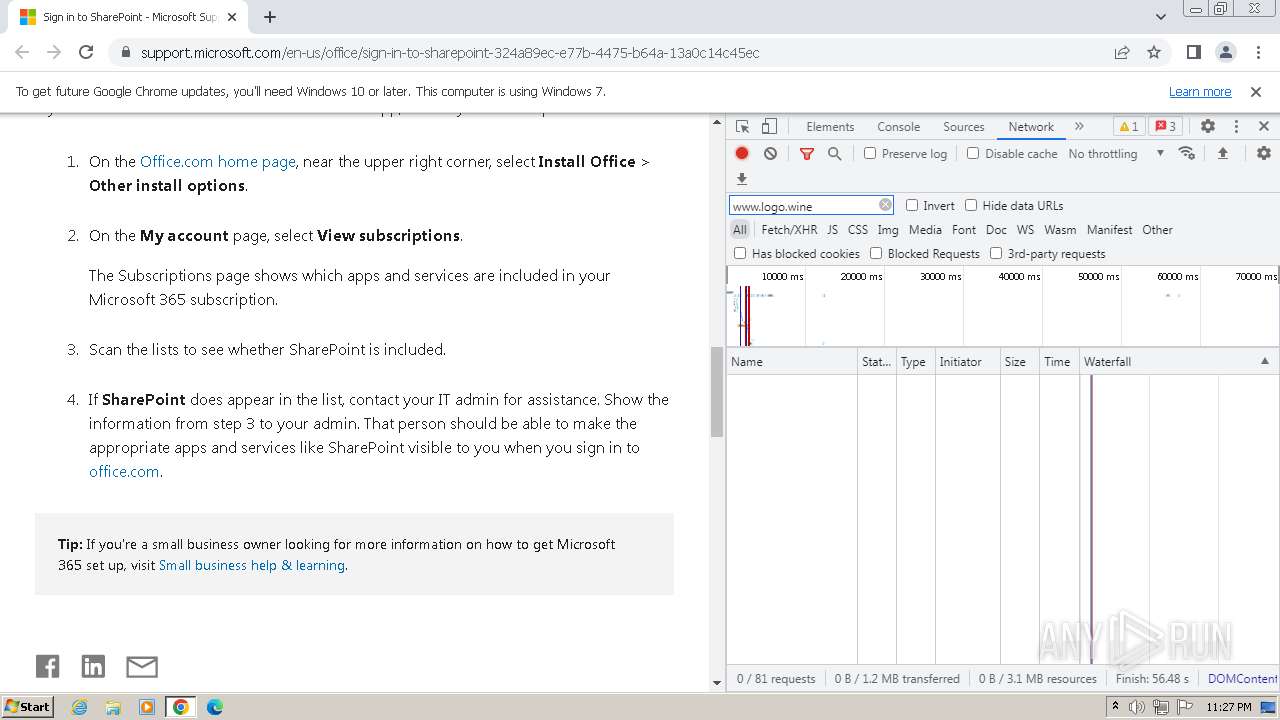Stop recording network log
The image size is (1280, 720).
tap(742, 153)
